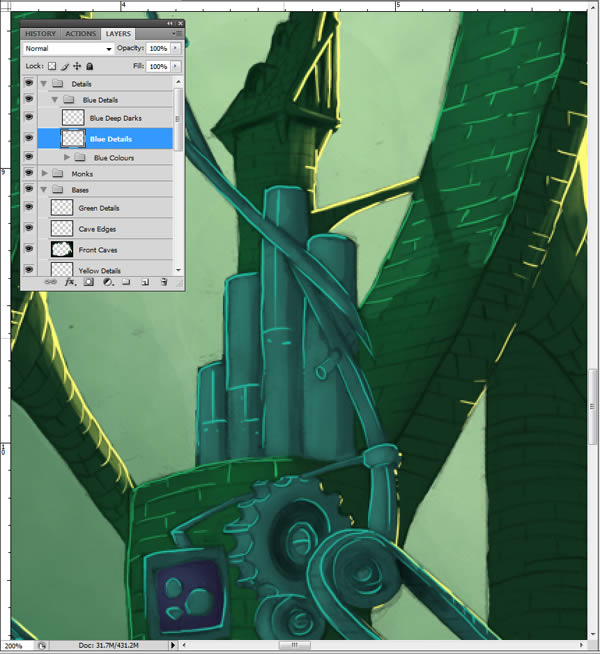Click the Fill 100% field
The image size is (600, 654).
coord(158,66)
